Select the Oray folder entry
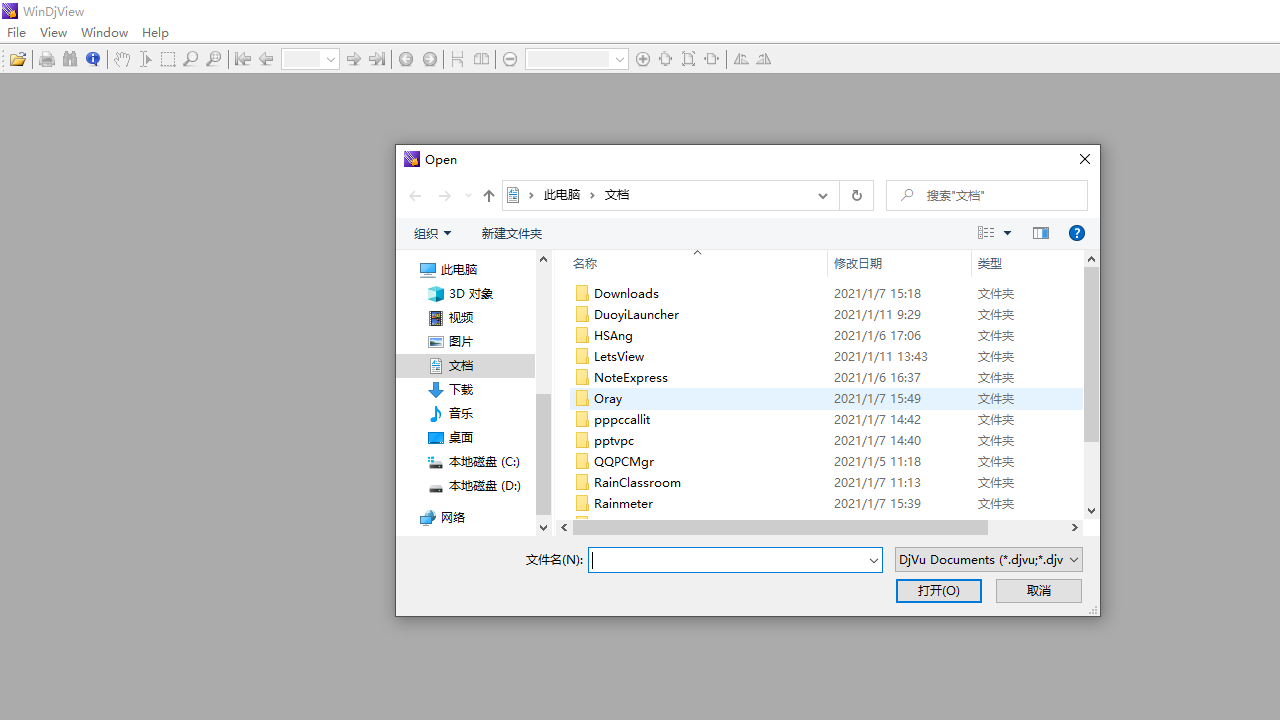Screen dimensions: 1280x720 tap(608, 398)
